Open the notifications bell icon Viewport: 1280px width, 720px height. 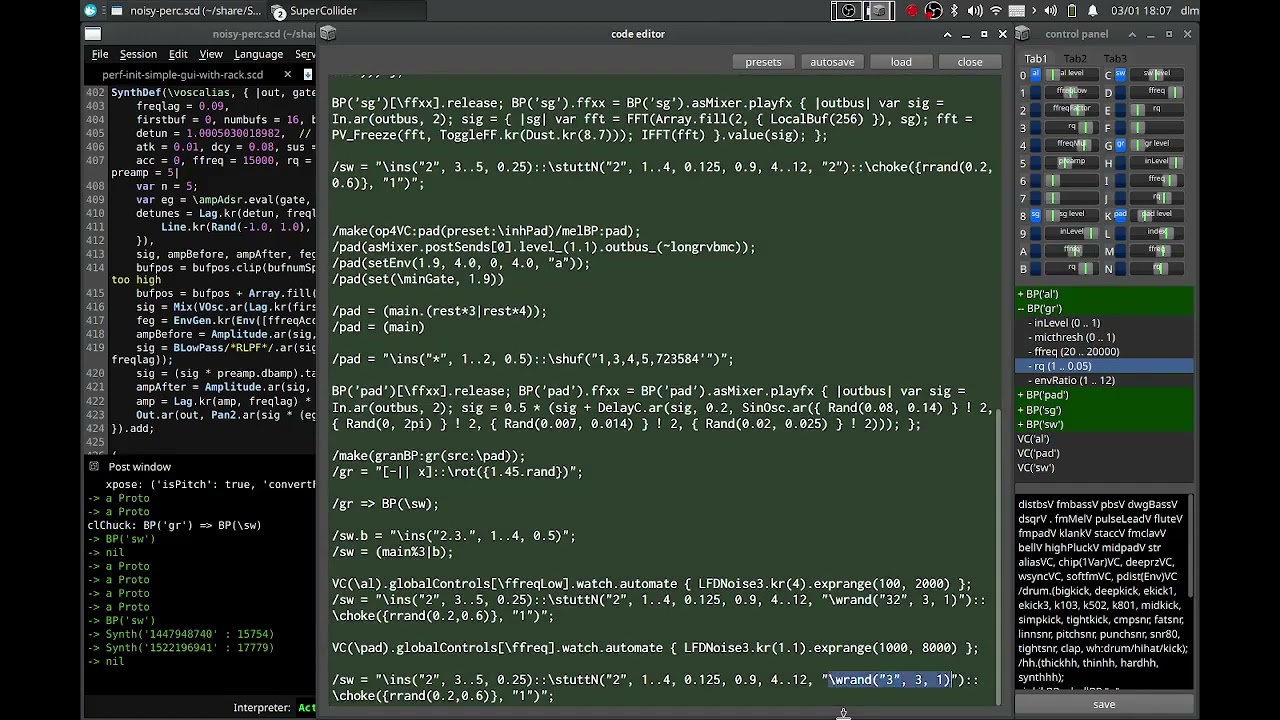1093,11
